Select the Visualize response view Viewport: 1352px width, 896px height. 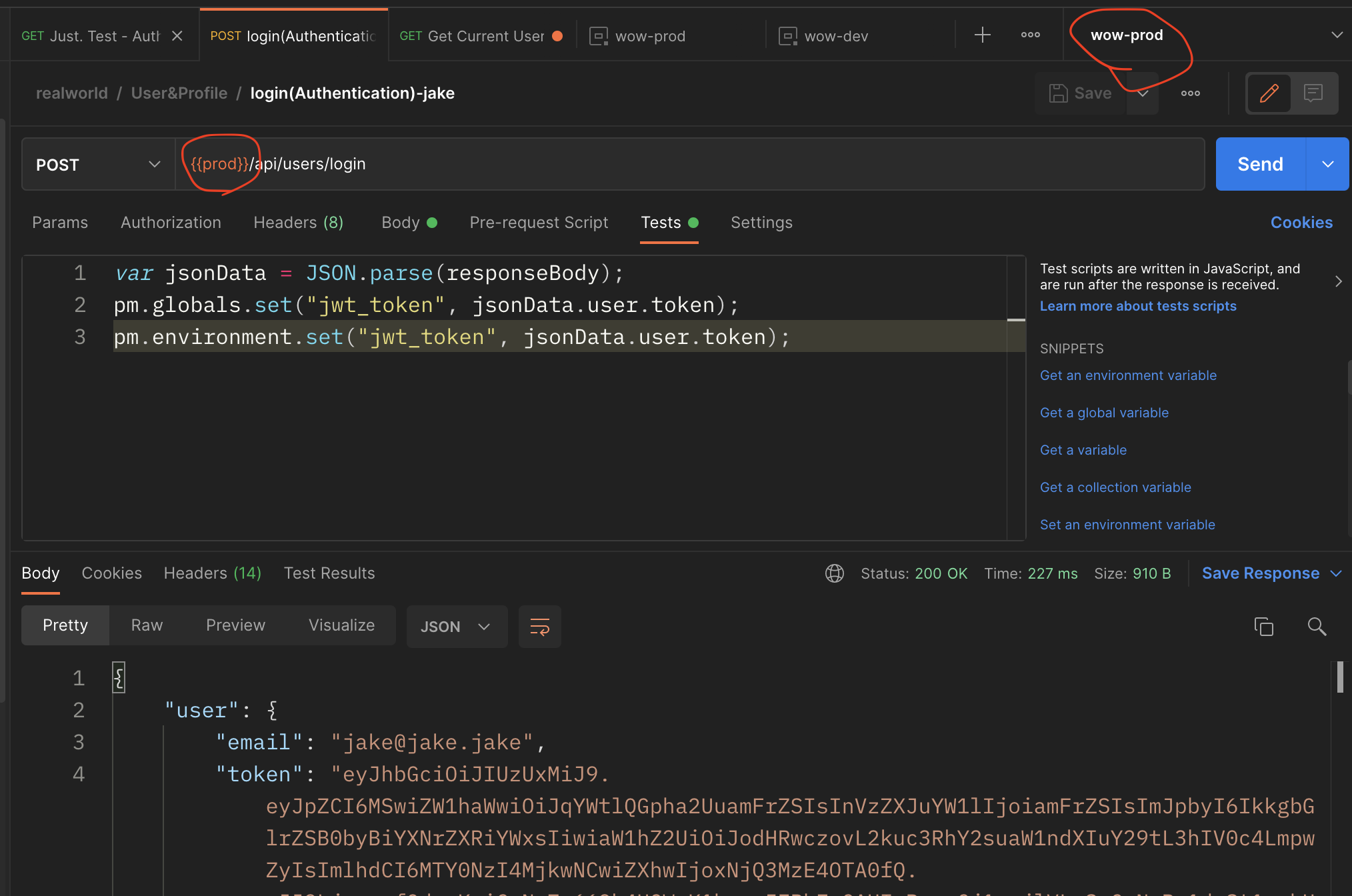coord(341,625)
